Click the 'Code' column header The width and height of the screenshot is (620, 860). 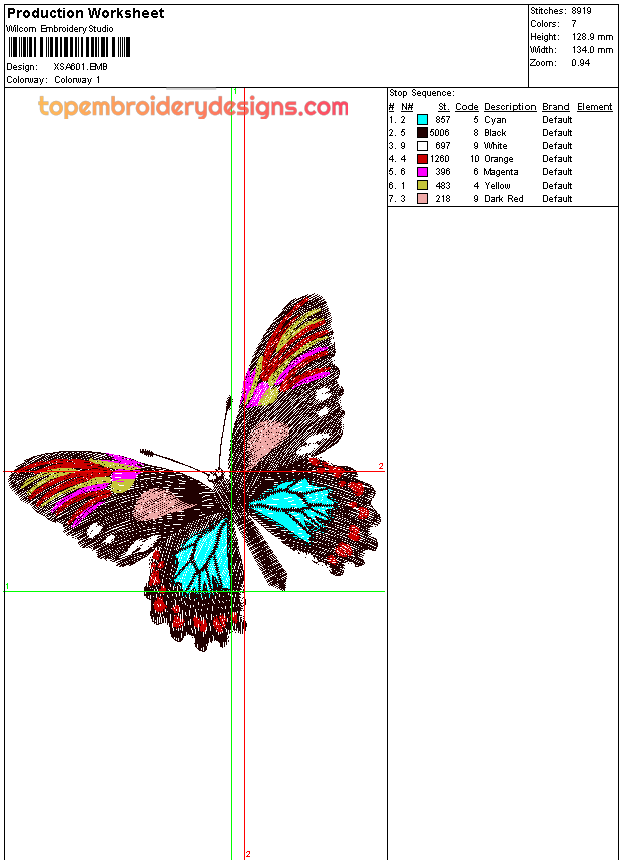click(x=466, y=107)
